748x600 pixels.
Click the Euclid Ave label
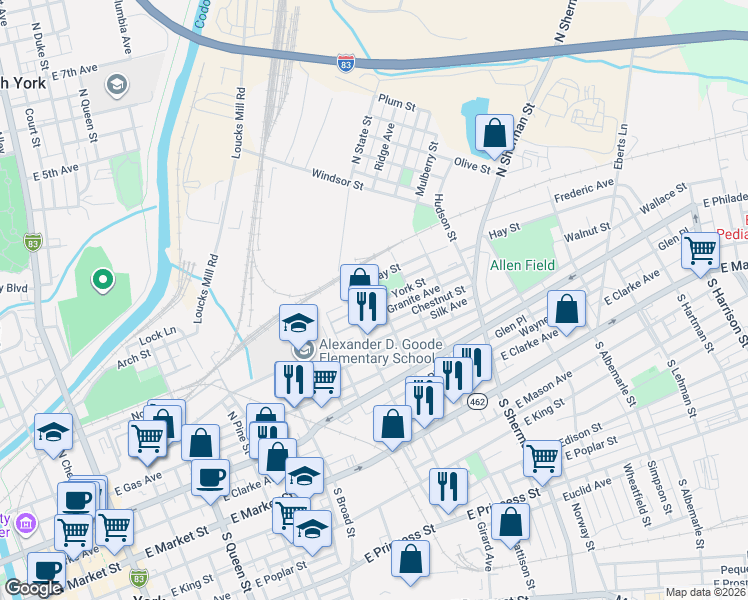(586, 489)
